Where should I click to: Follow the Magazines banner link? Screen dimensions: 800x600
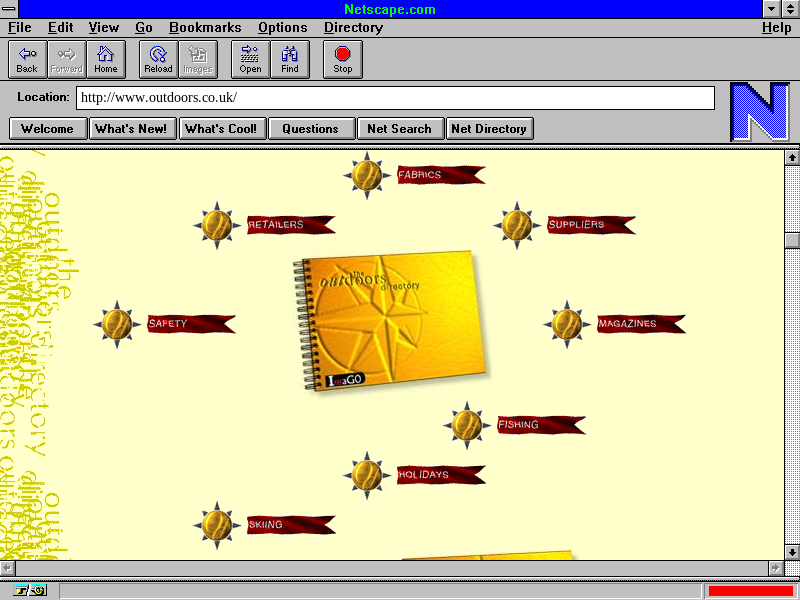coord(640,324)
